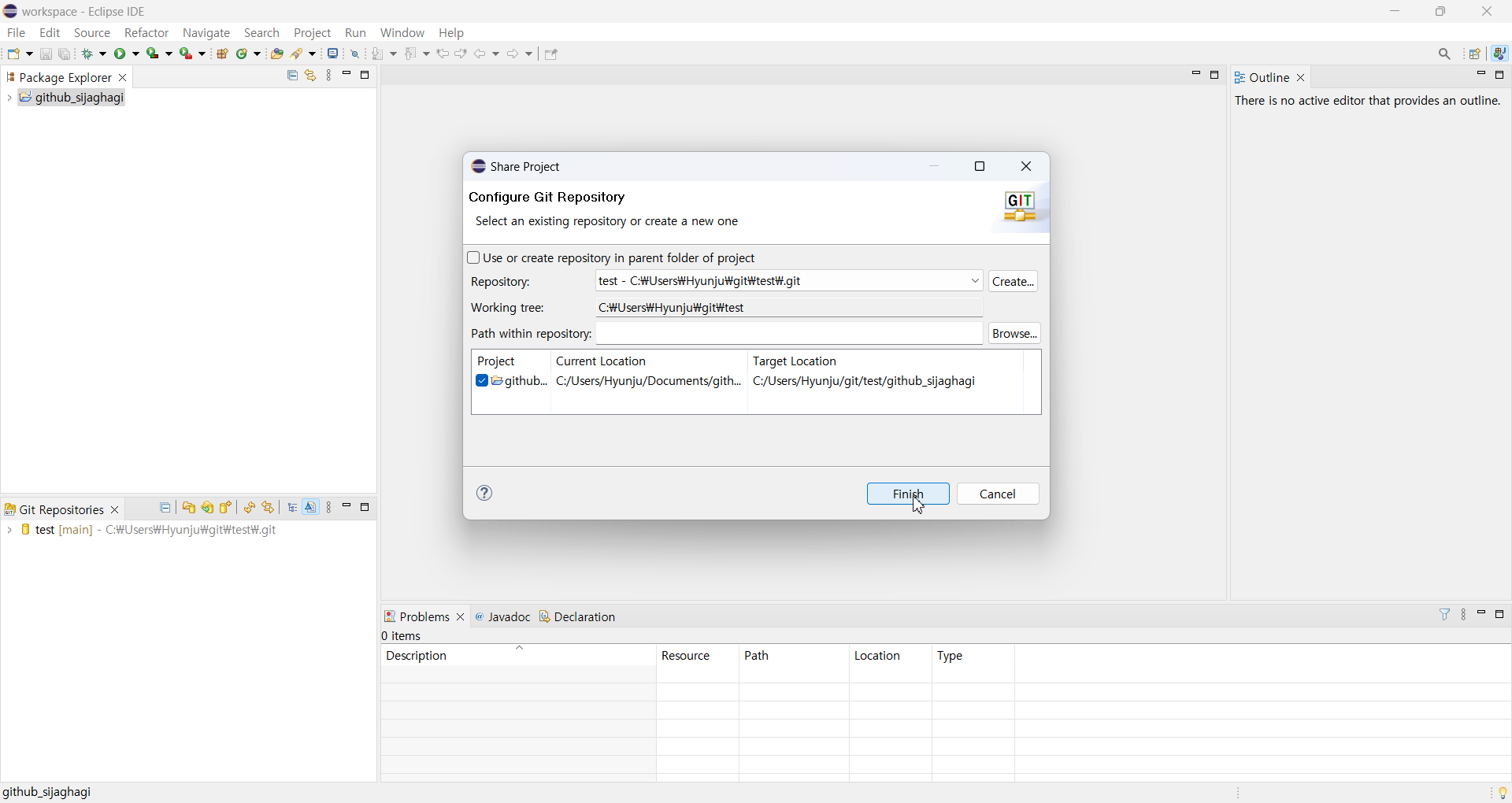Collapse all in Package Explorer
This screenshot has height=803, width=1512.
pos(292,76)
